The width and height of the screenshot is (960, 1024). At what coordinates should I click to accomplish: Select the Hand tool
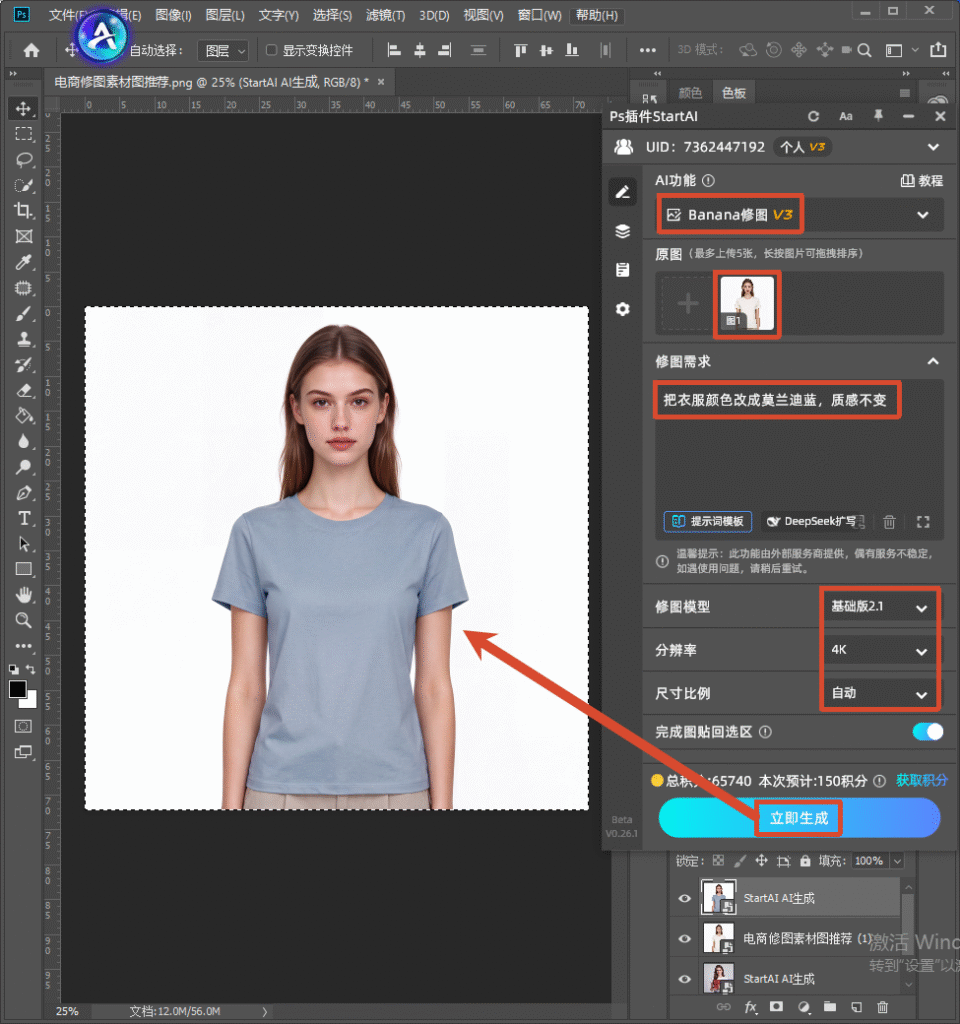pos(24,594)
